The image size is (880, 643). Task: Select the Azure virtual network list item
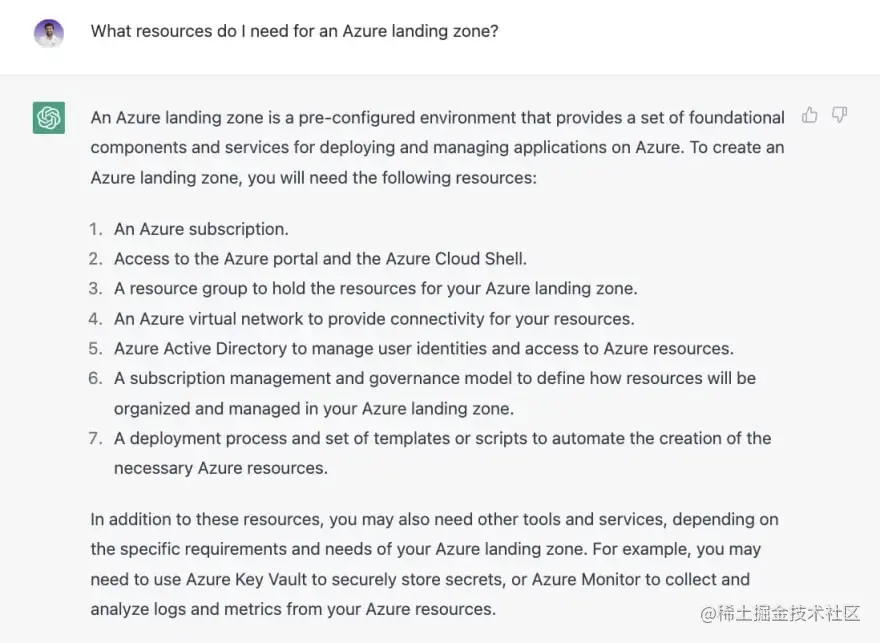[x=374, y=319]
